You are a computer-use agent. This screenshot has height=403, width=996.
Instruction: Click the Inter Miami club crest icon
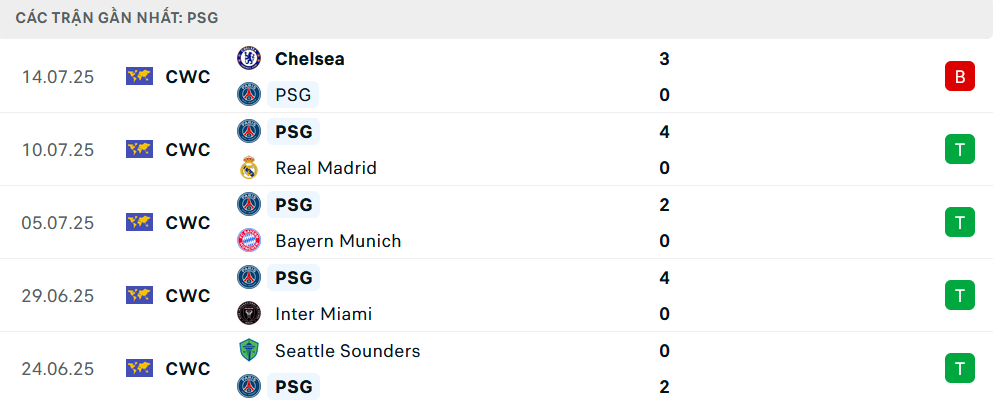click(248, 314)
